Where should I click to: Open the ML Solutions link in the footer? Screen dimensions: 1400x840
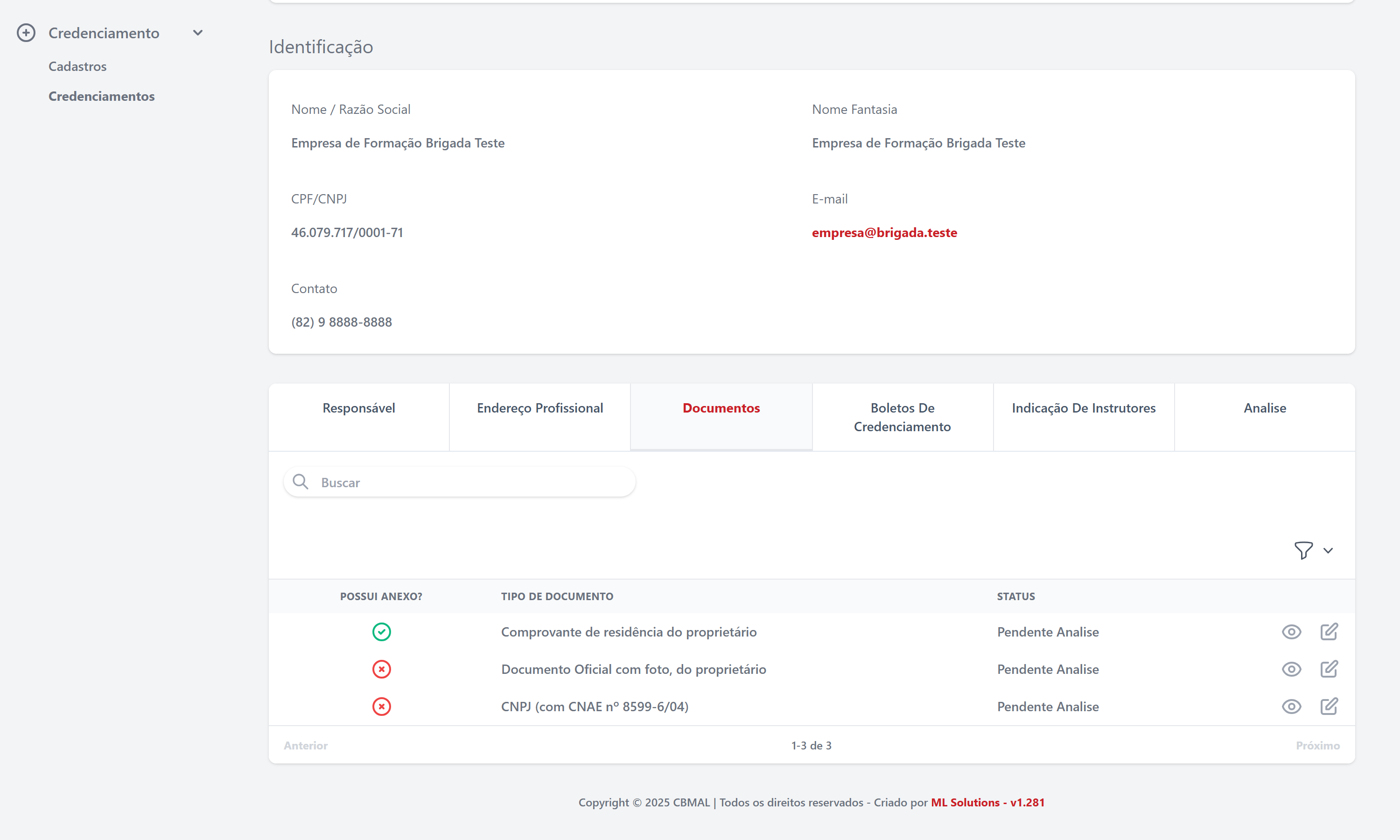987,802
